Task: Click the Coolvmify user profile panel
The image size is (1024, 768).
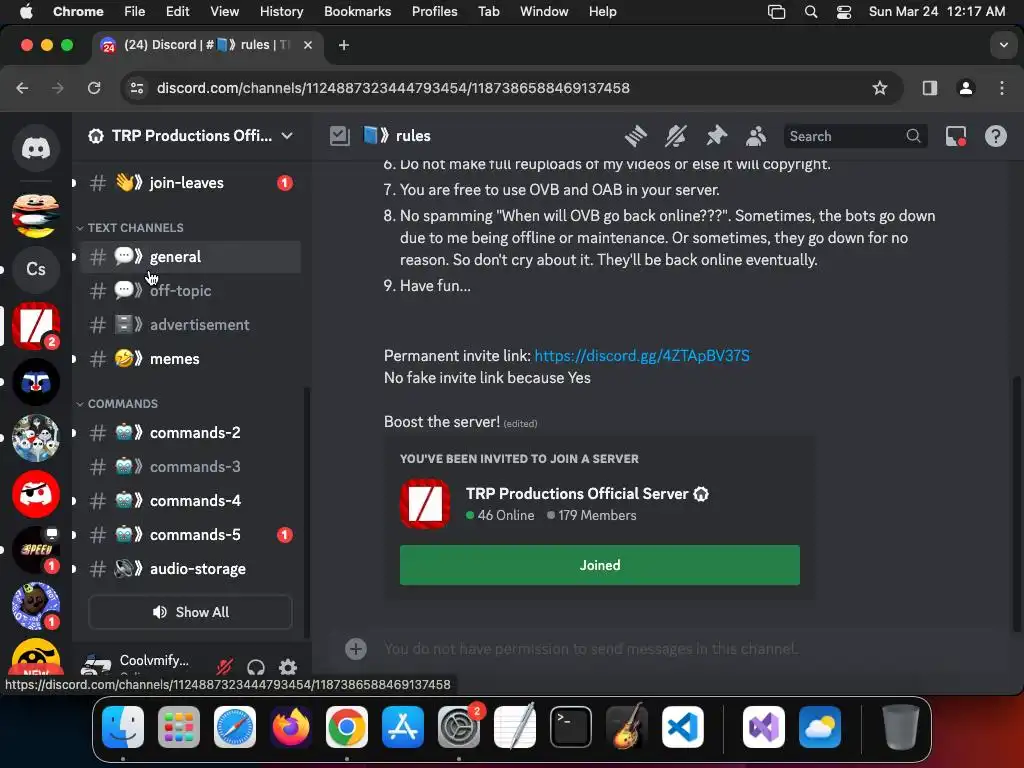Action: tap(142, 665)
